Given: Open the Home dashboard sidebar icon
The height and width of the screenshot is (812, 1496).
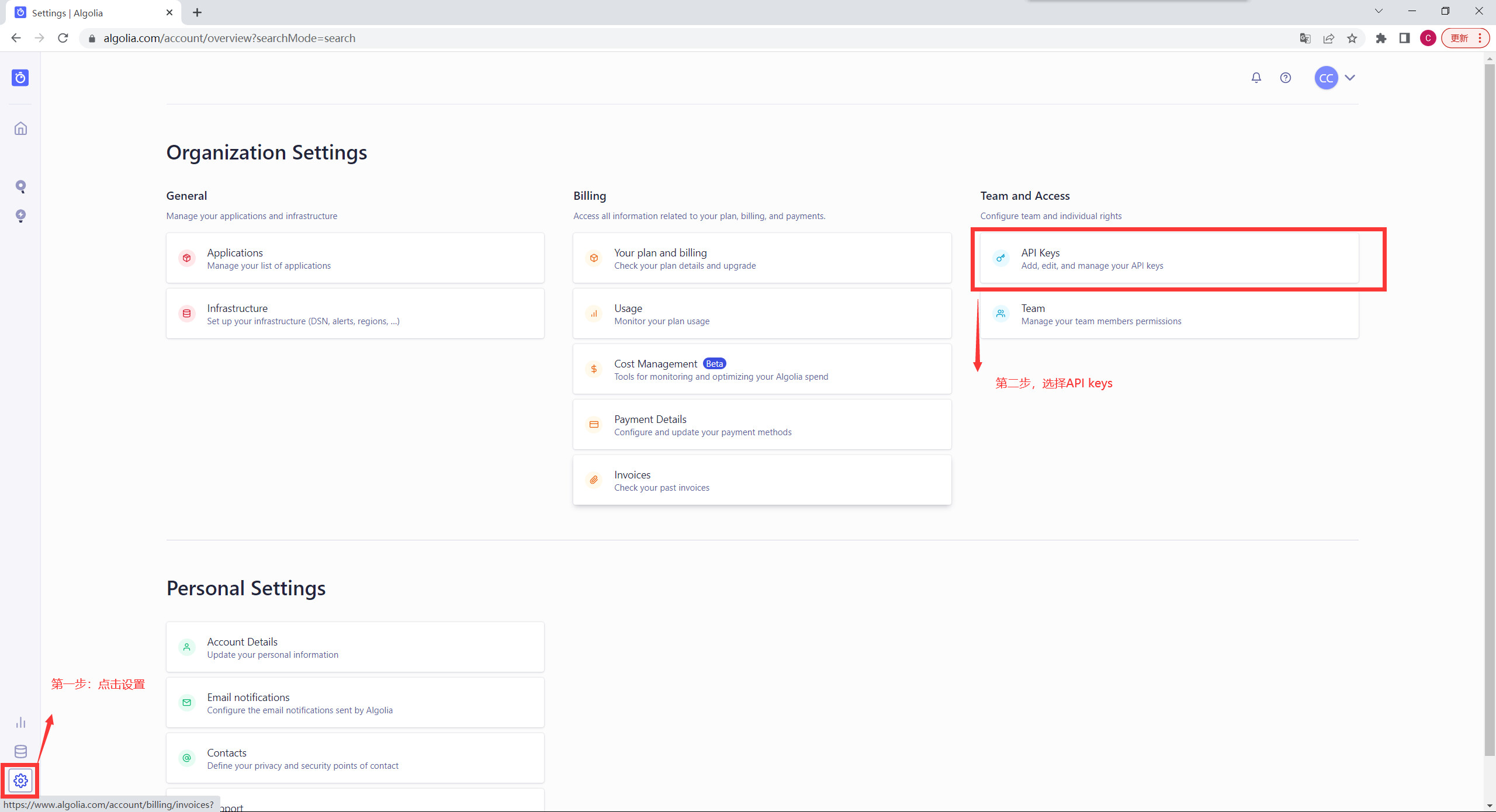Looking at the screenshot, I should 20,129.
